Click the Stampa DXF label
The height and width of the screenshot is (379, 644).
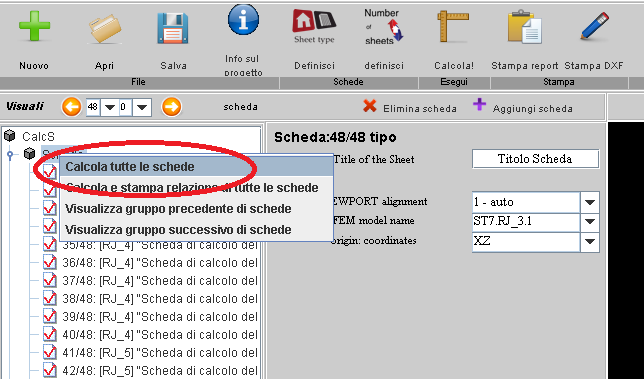[594, 66]
